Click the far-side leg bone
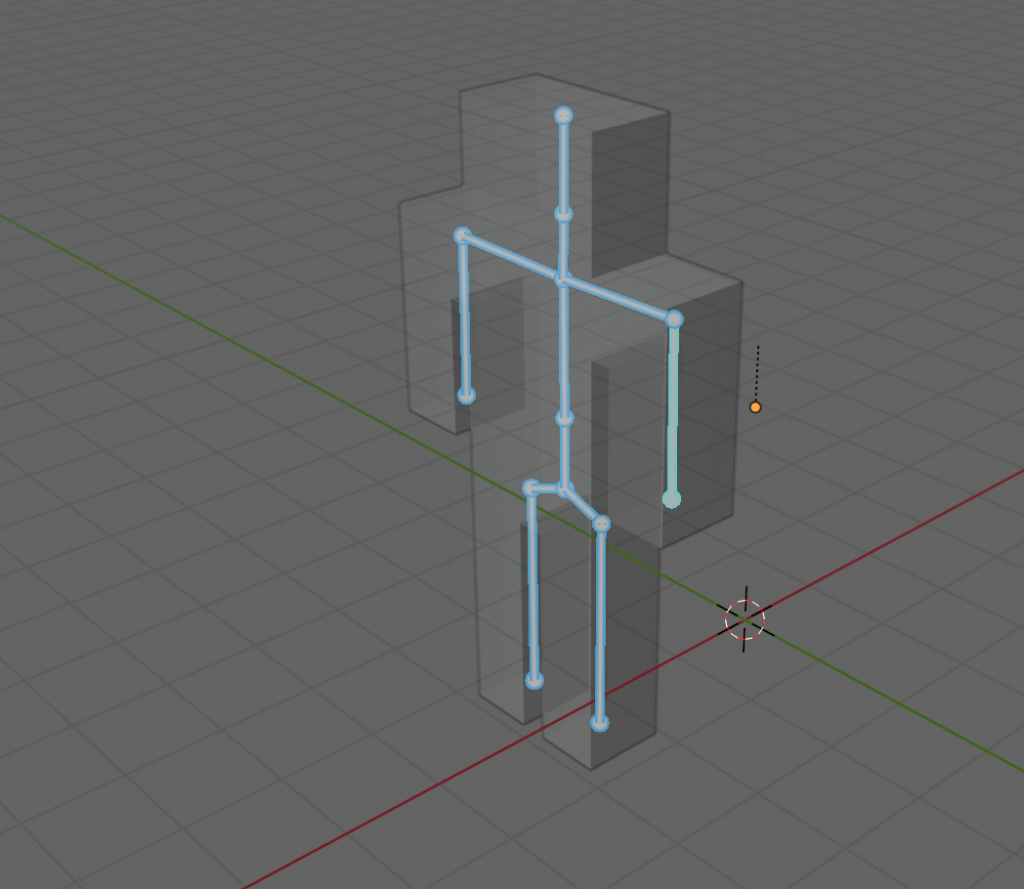The height and width of the screenshot is (889, 1024). pos(533,585)
